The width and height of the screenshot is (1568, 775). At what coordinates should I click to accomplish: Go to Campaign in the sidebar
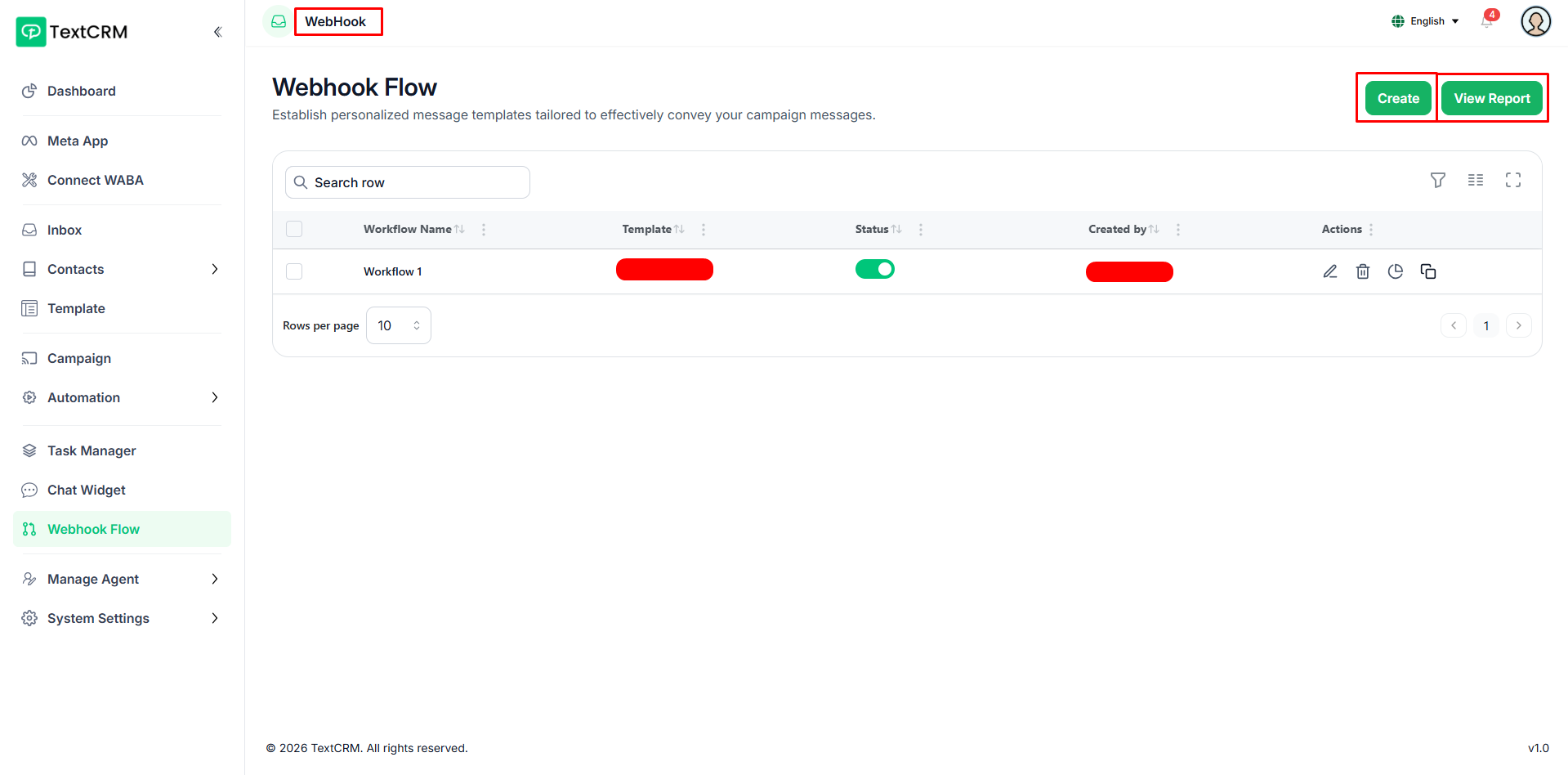79,358
